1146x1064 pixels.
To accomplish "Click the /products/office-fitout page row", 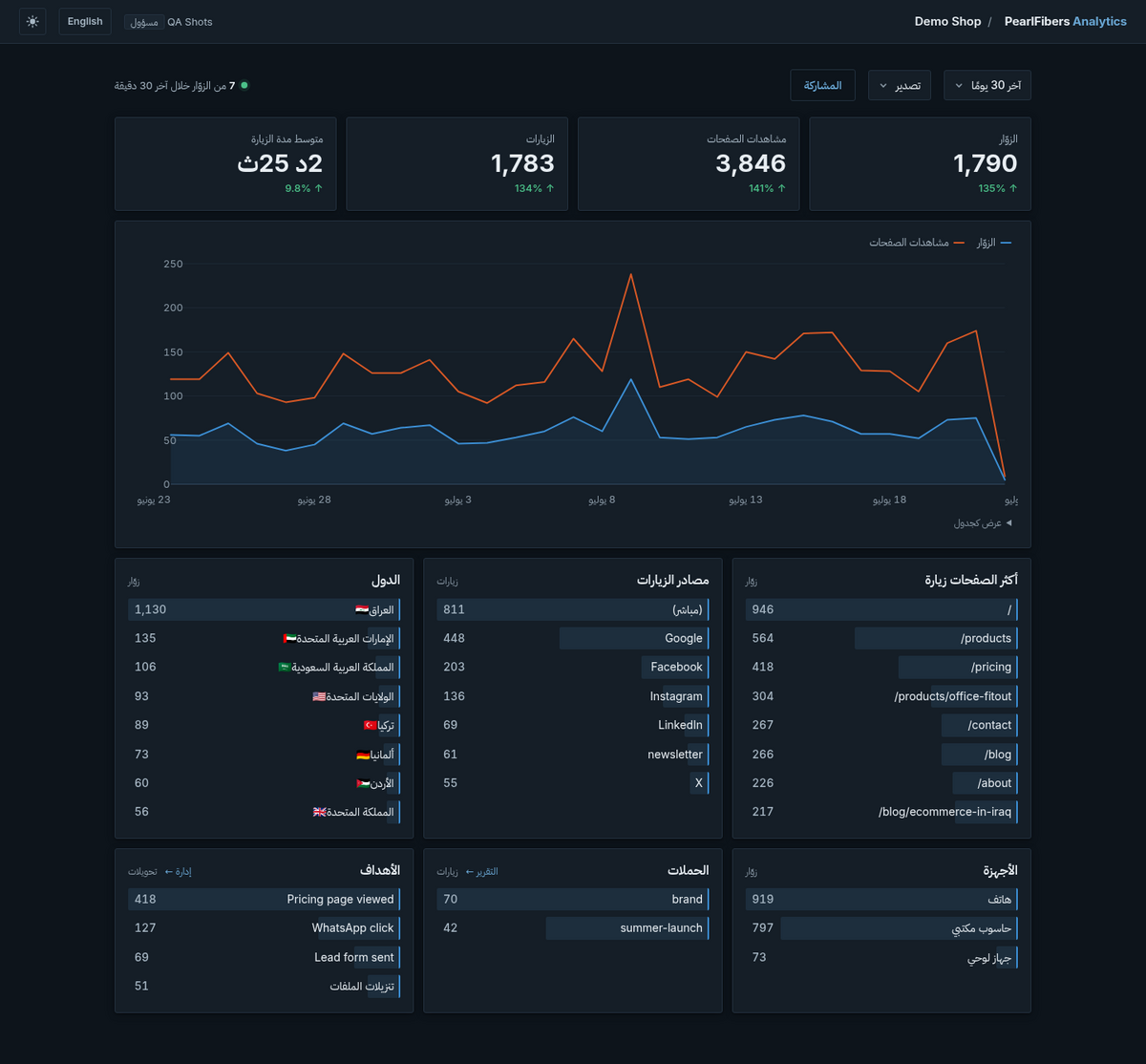I will (882, 696).
